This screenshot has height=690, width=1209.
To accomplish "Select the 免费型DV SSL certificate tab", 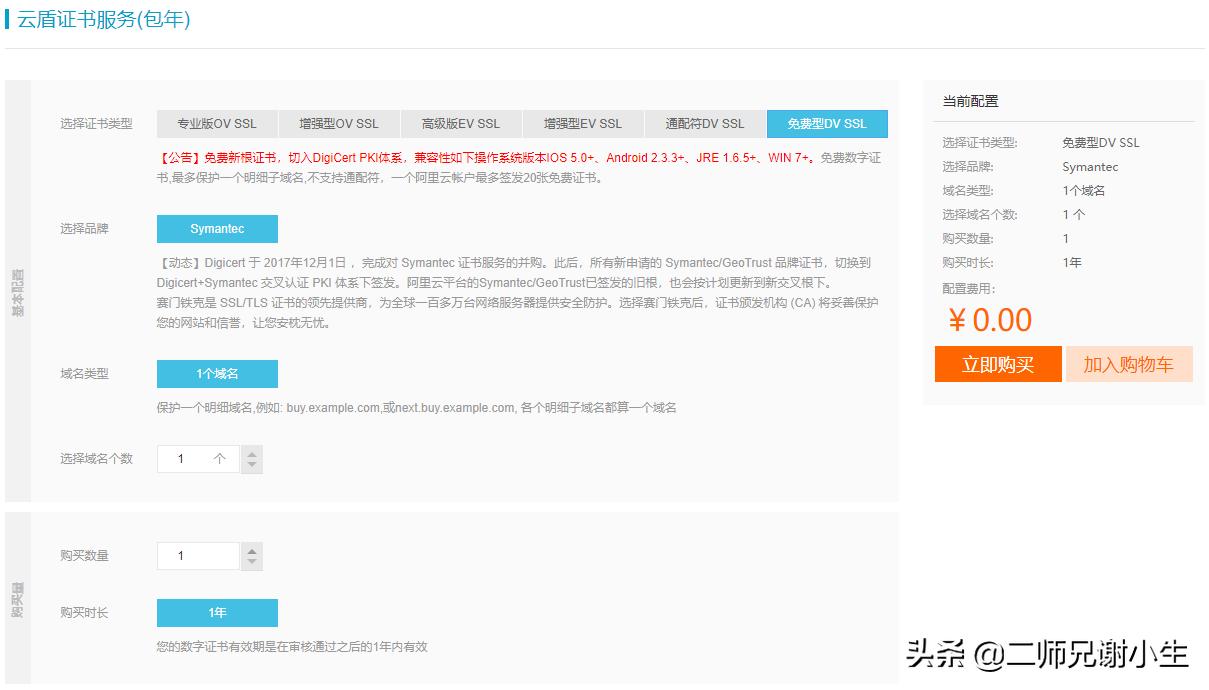I will click(x=826, y=124).
